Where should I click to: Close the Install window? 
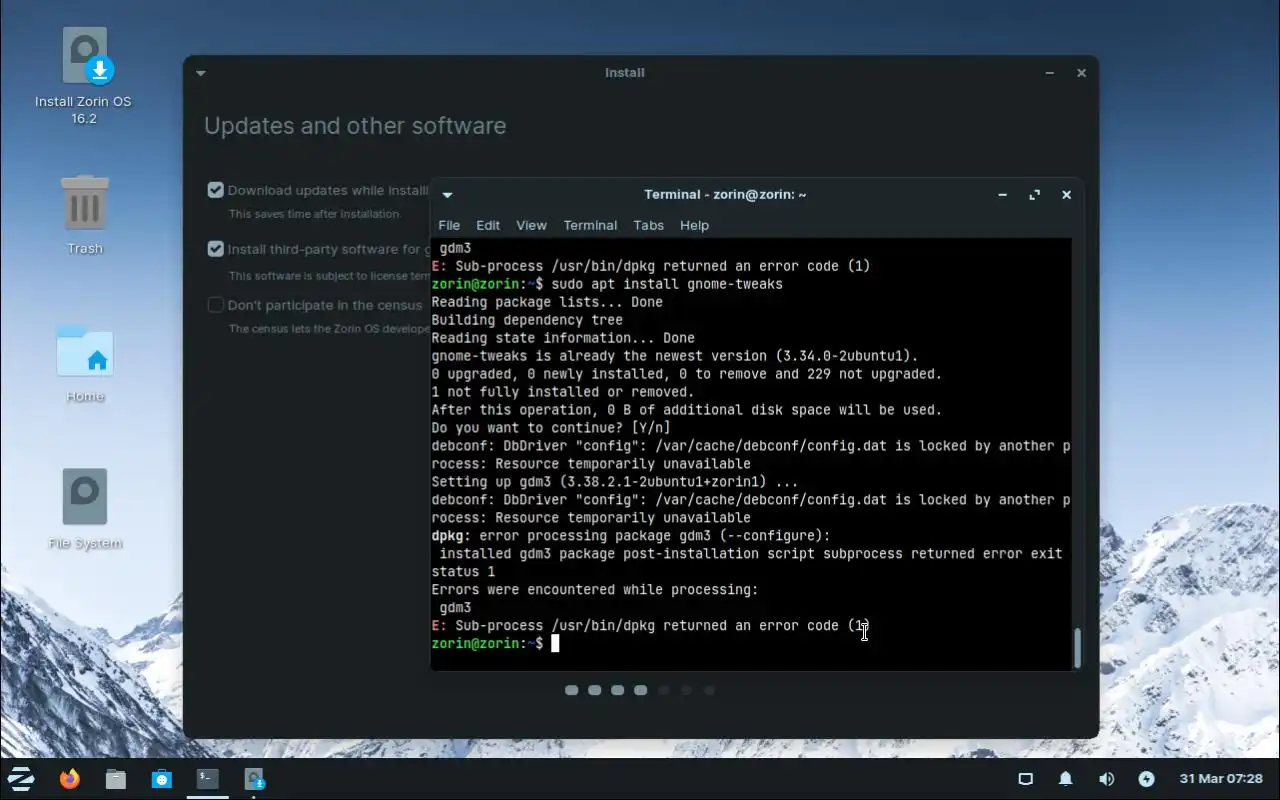pos(1081,73)
